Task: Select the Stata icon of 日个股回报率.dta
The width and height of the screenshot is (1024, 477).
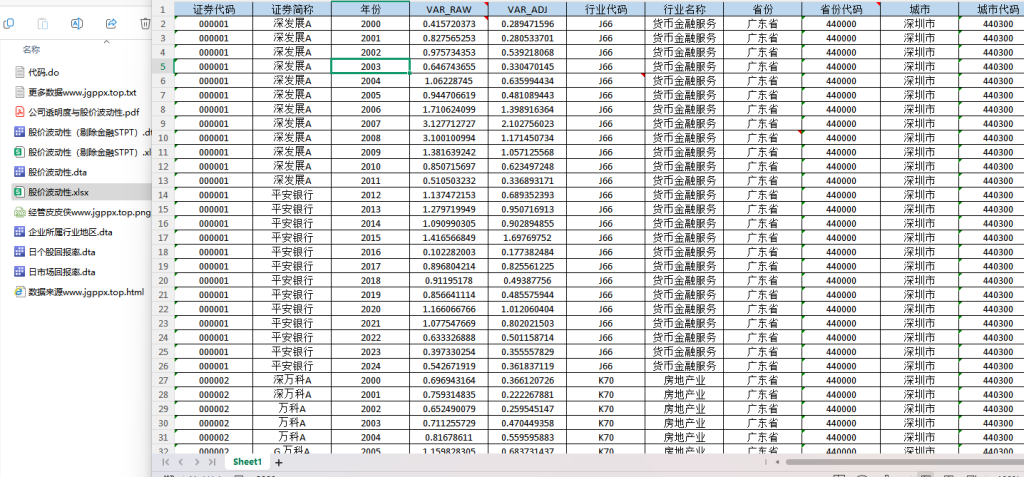Action: 20,252
